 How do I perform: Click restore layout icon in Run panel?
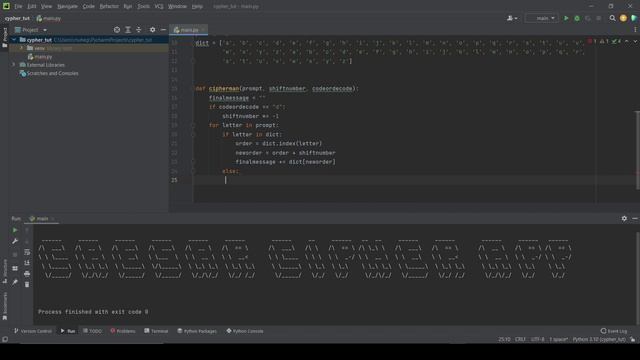coord(15,268)
